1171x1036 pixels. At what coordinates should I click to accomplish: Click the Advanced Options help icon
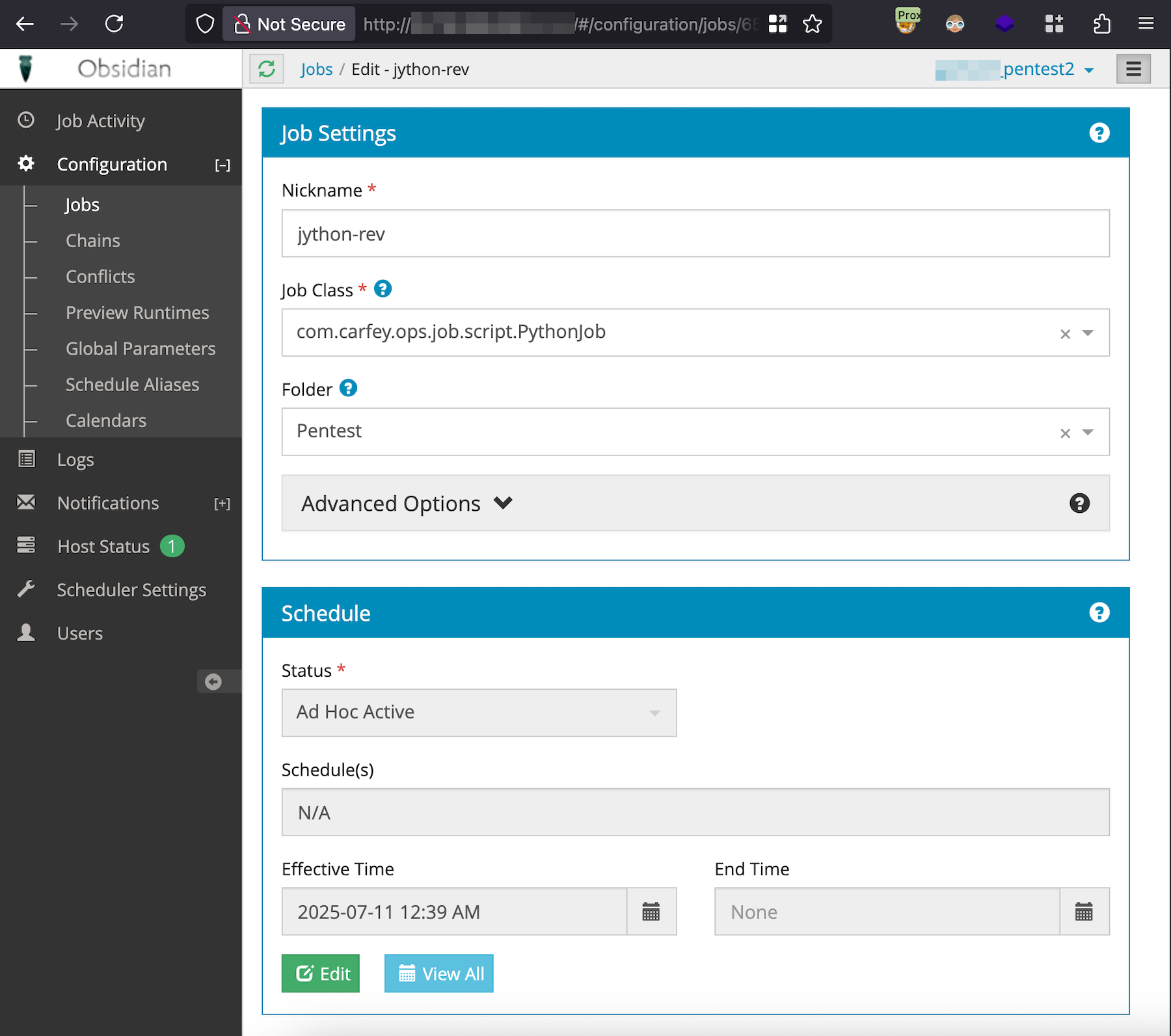tap(1079, 503)
